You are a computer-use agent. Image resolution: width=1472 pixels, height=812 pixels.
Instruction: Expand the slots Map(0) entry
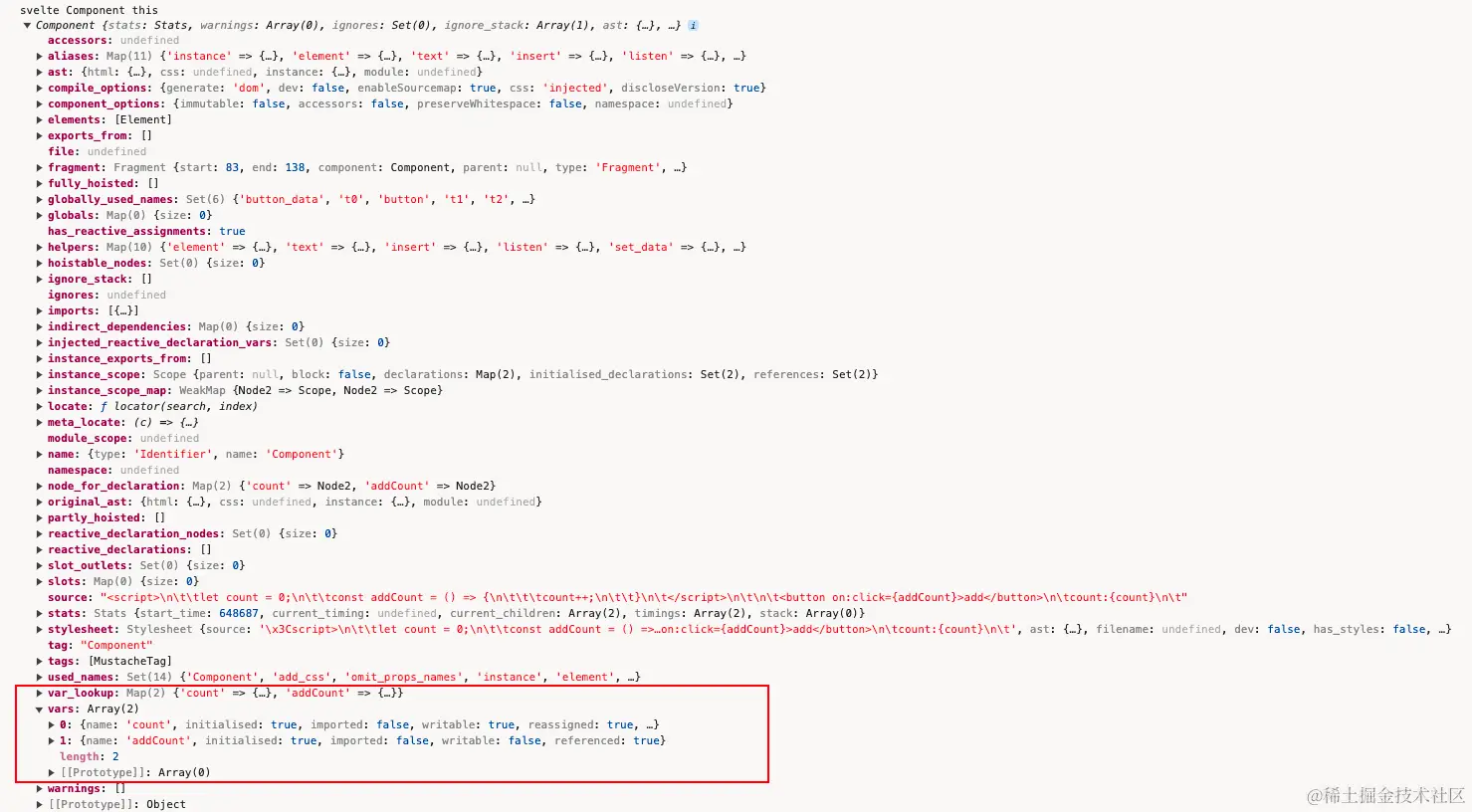coord(39,582)
